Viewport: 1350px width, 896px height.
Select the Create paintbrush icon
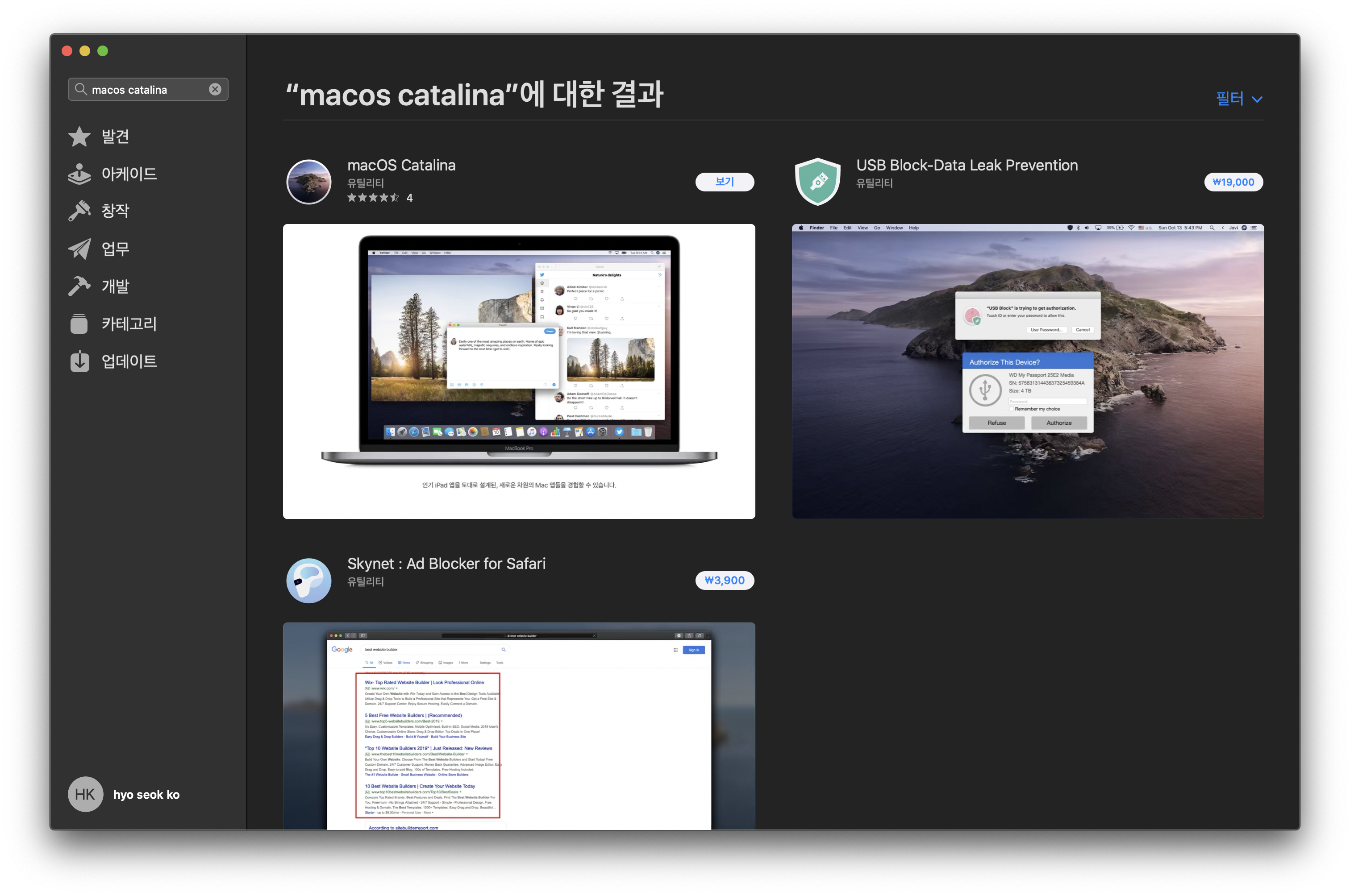click(79, 211)
